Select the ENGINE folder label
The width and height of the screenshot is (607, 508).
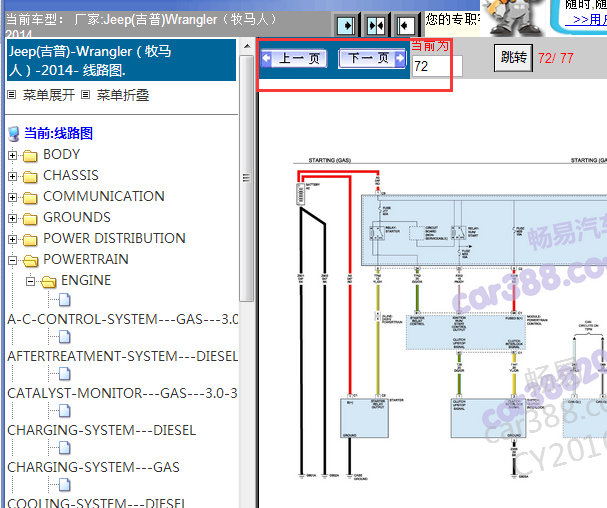tap(86, 280)
